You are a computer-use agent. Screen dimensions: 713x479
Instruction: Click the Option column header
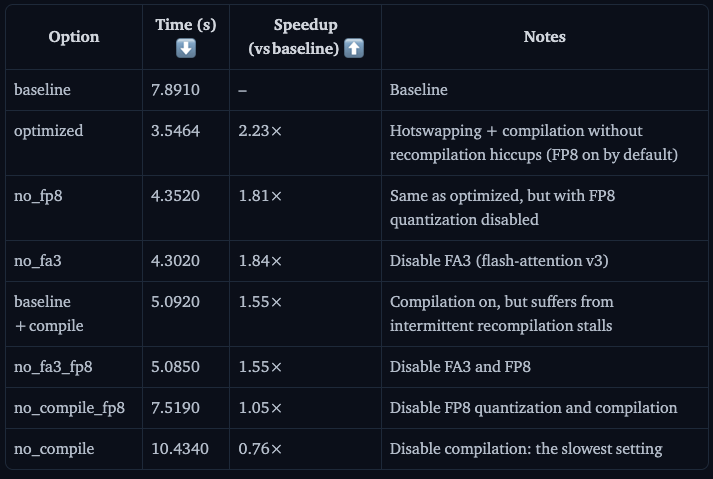74,37
